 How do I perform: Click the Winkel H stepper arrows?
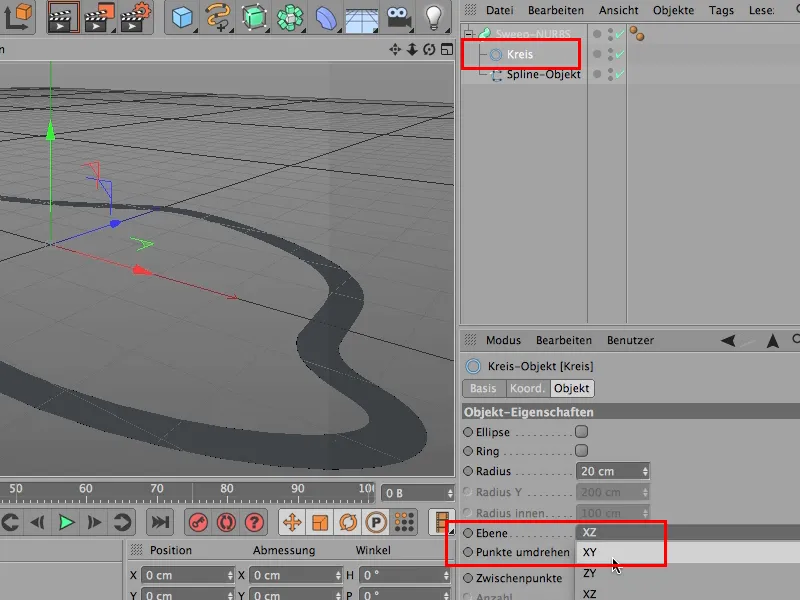[446, 576]
